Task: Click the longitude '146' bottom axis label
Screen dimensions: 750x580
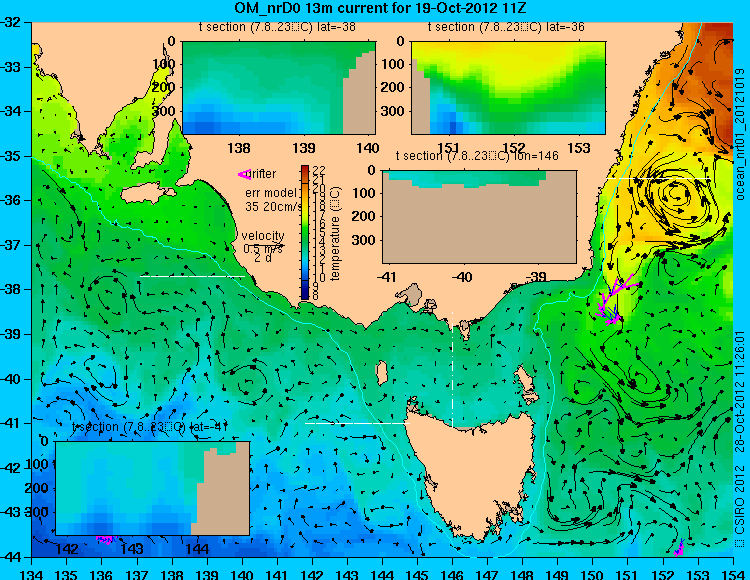Action: click(452, 573)
